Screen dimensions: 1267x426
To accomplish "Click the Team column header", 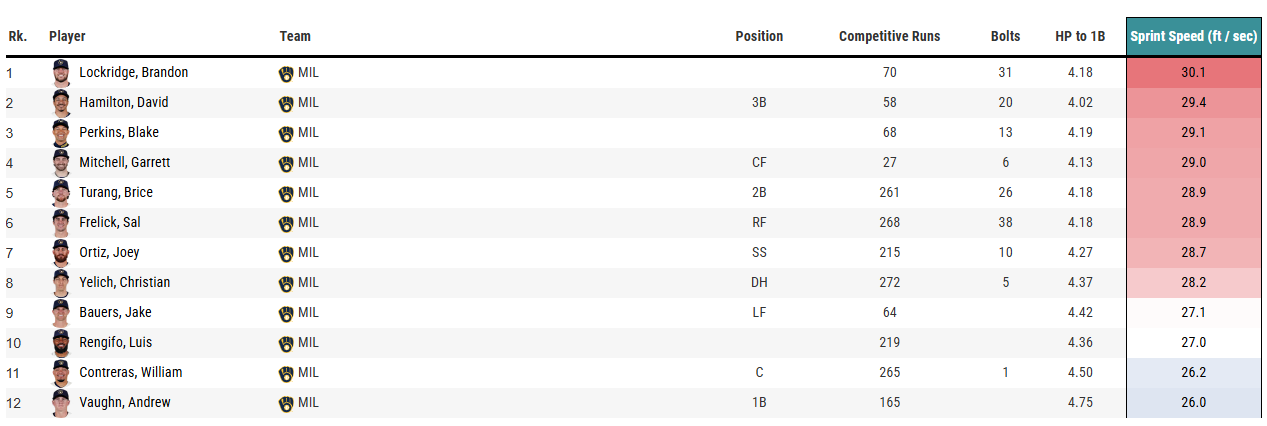I will pos(295,36).
